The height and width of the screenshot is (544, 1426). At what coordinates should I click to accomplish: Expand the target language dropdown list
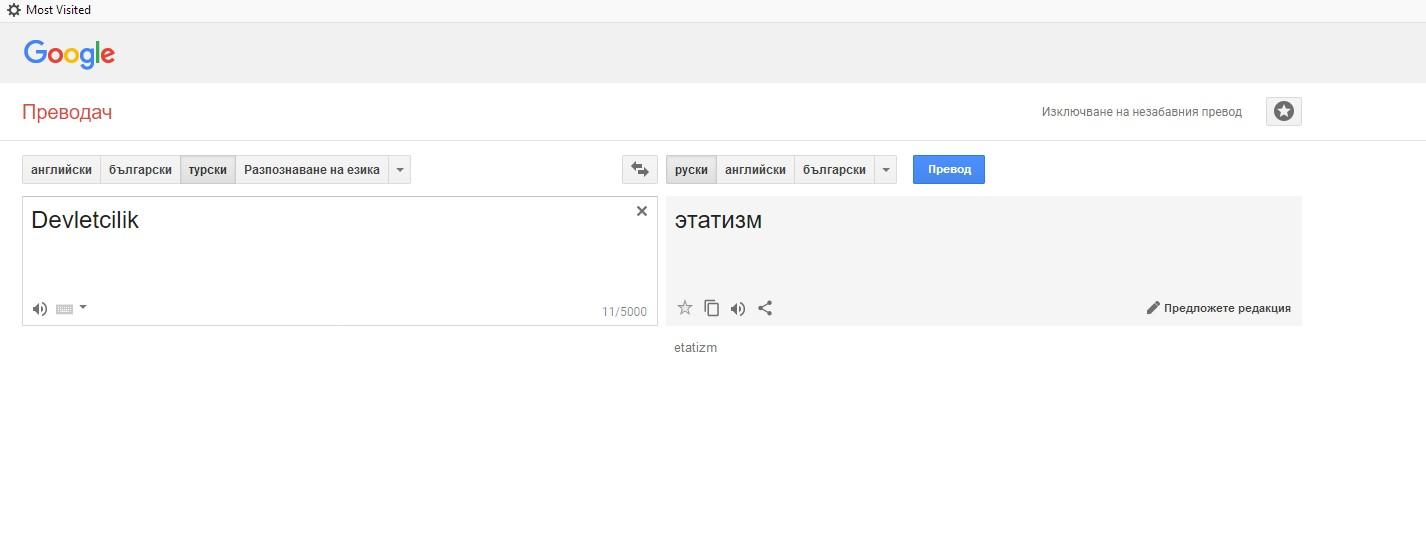point(885,170)
